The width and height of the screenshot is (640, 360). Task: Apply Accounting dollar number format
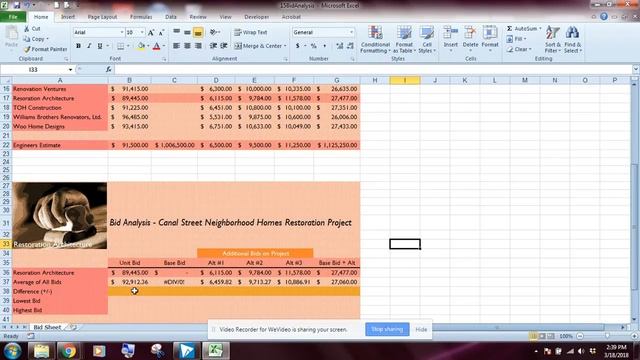pos(298,46)
